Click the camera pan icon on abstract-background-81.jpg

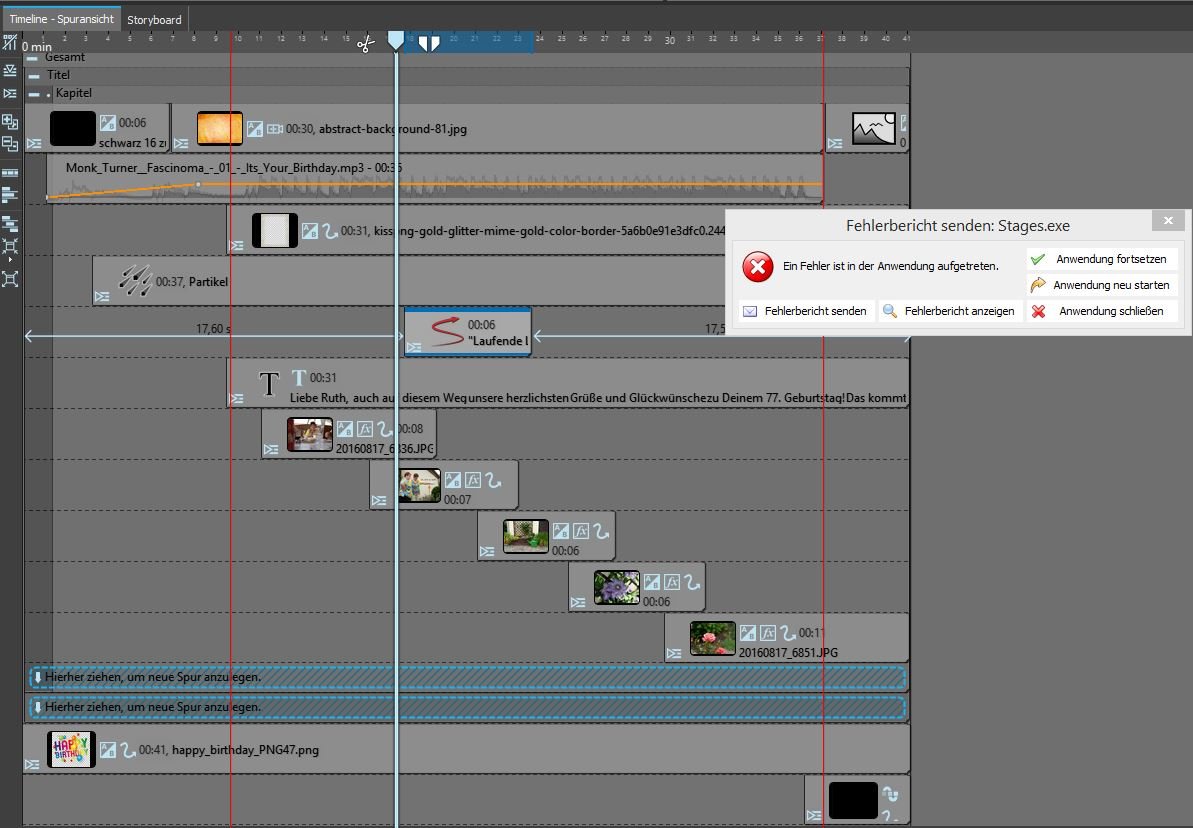(x=274, y=129)
